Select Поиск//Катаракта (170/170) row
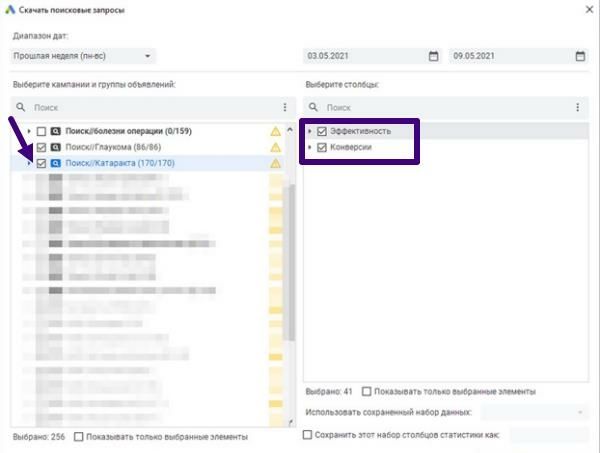Viewport: 600px width, 453px height. click(120, 163)
